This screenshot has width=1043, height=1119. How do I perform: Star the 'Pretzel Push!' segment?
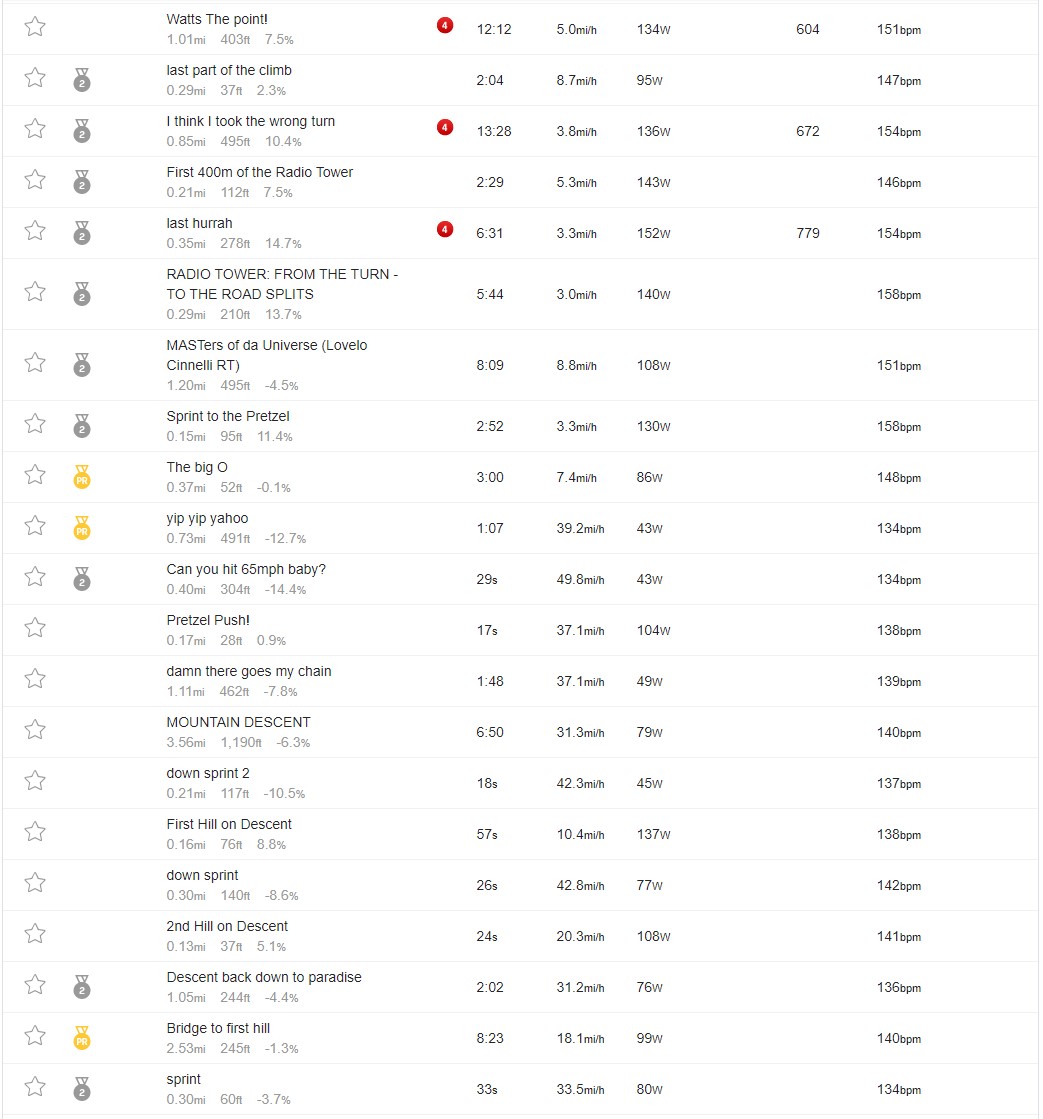click(35, 627)
